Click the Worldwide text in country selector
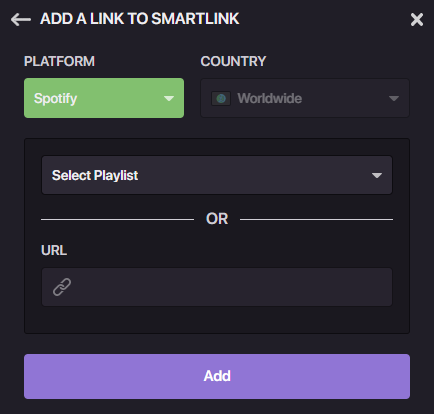The height and width of the screenshot is (414, 434). [x=269, y=98]
